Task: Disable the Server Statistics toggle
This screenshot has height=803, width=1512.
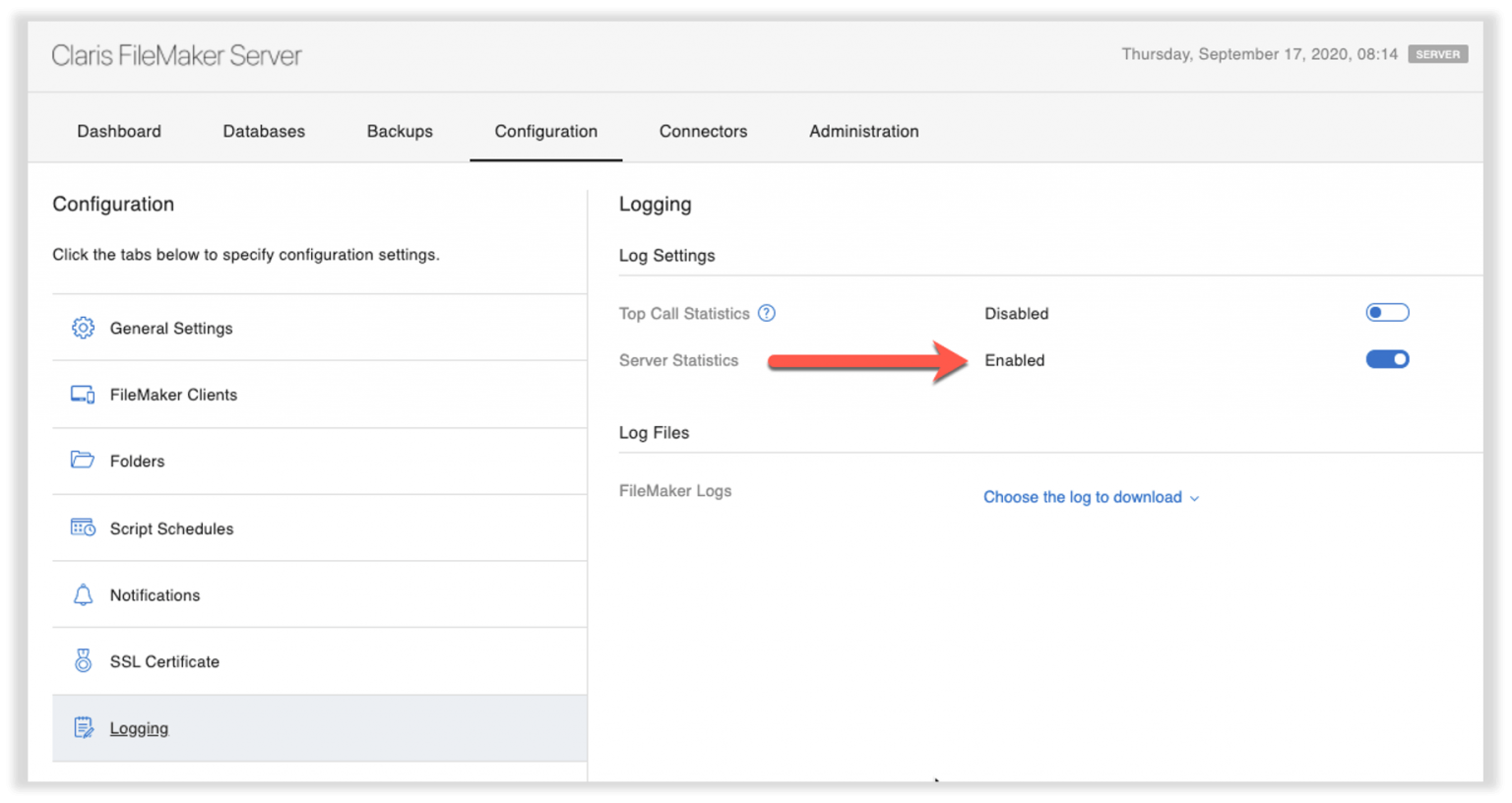Action: (x=1387, y=359)
